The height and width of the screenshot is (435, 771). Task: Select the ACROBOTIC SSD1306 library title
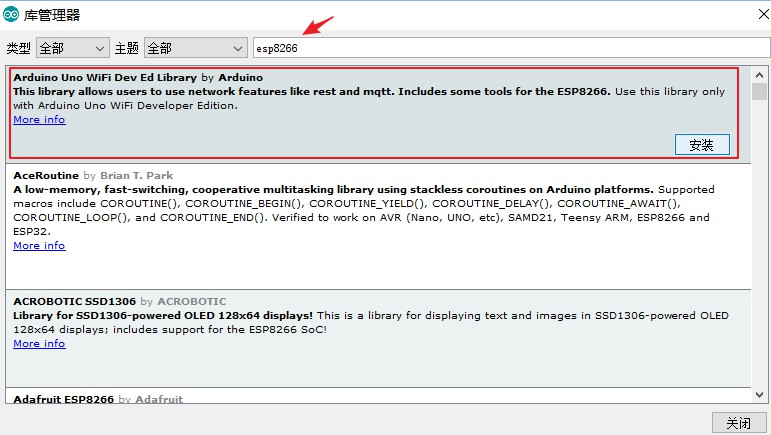tap(75, 301)
